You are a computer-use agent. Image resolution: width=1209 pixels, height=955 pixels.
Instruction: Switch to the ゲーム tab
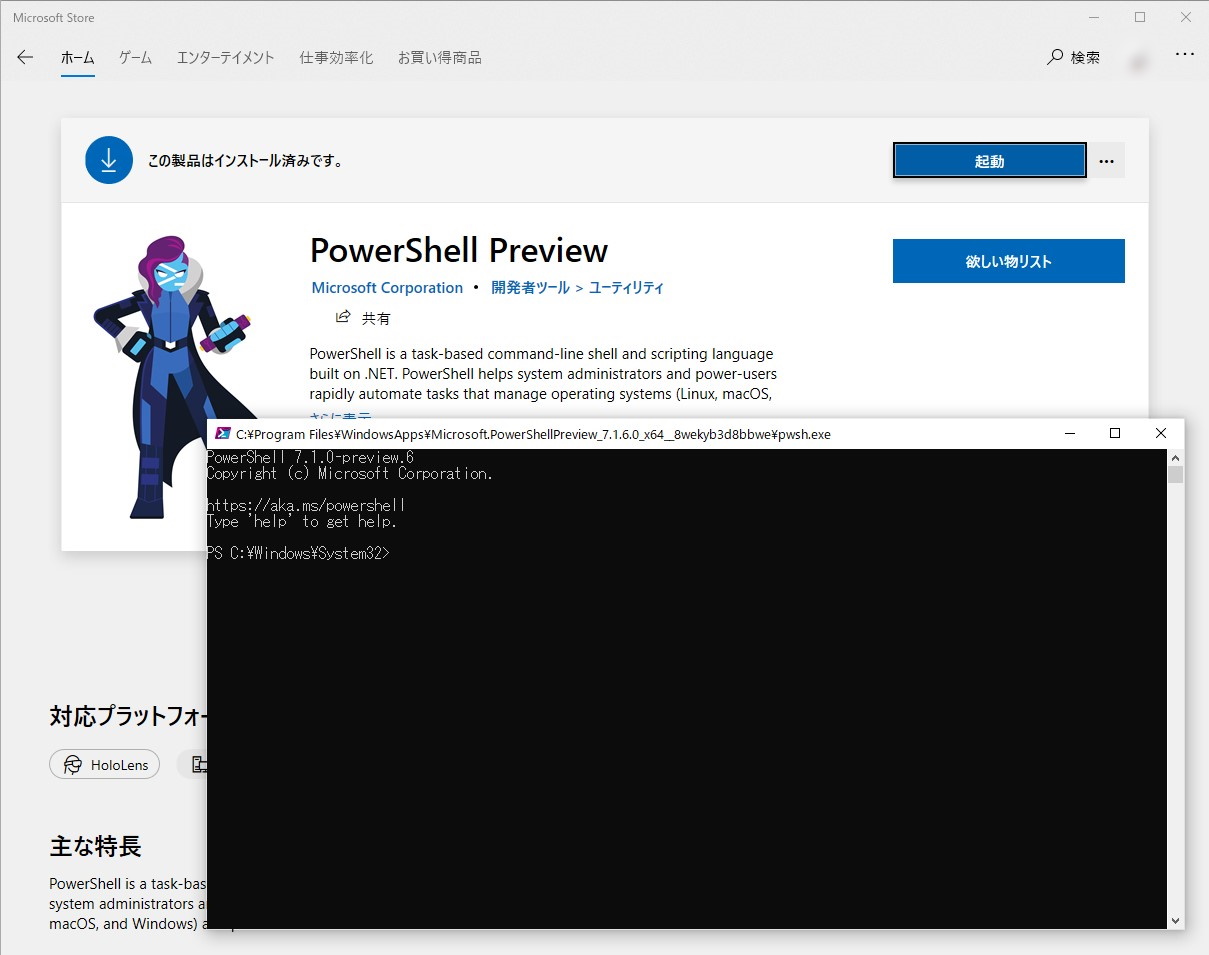click(135, 57)
